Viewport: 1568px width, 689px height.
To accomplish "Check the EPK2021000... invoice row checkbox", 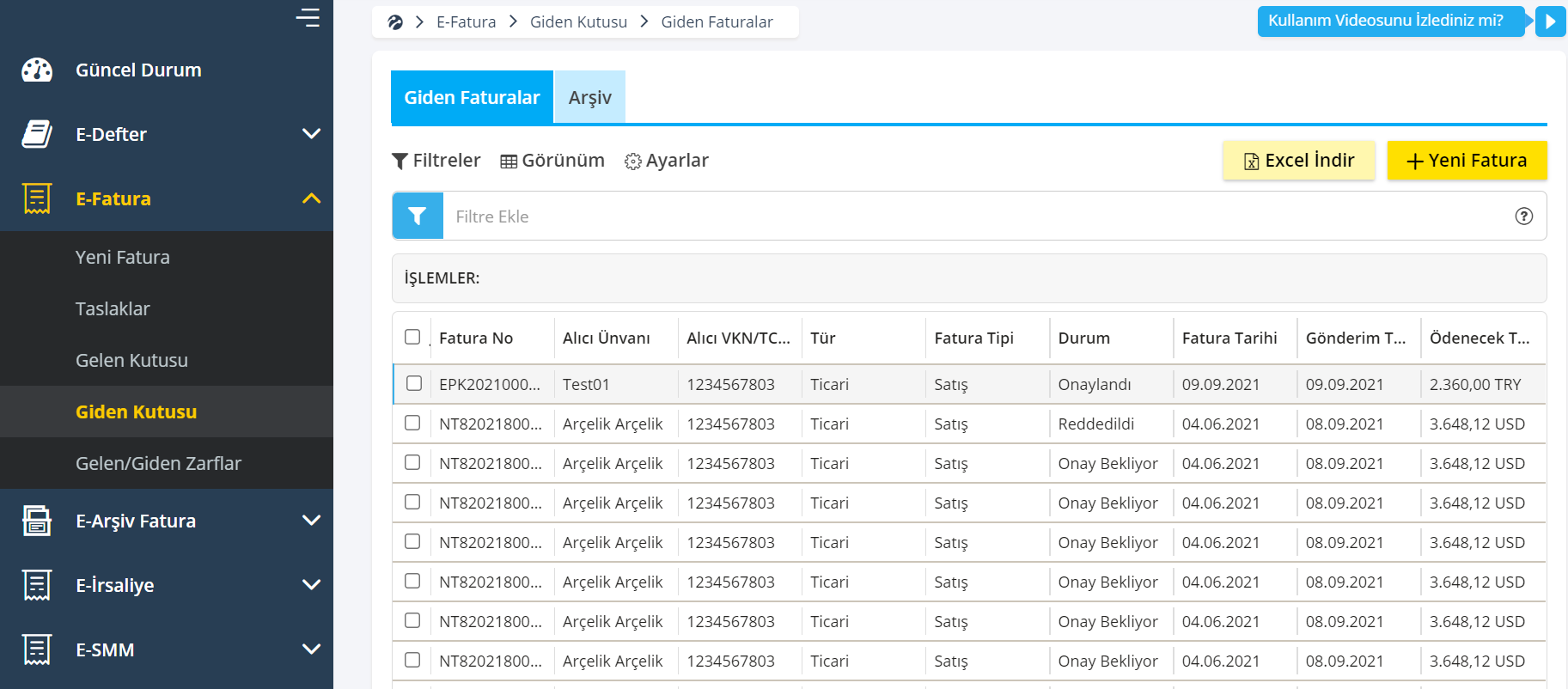I will point(414,383).
